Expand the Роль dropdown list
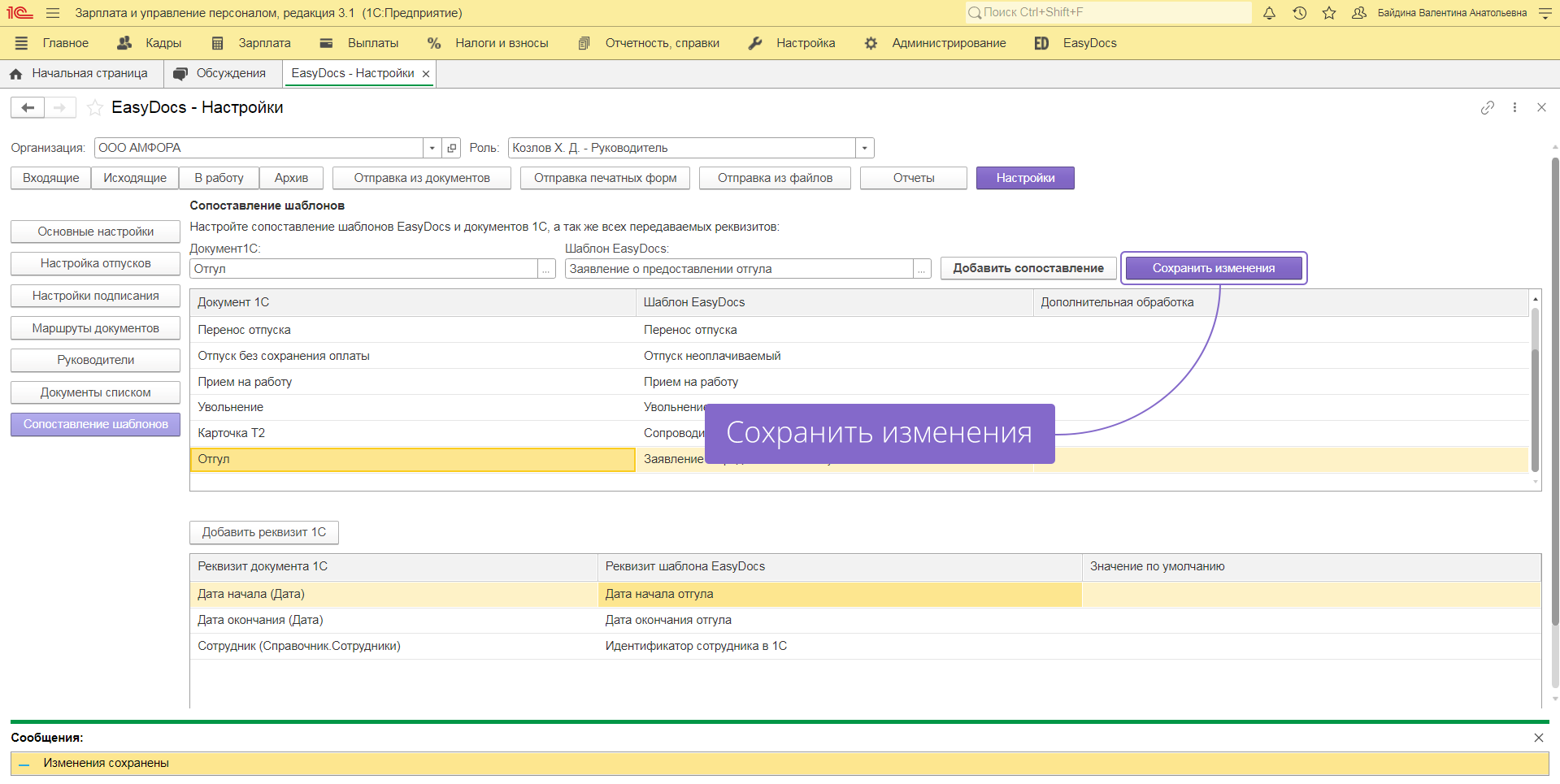 pos(864,148)
